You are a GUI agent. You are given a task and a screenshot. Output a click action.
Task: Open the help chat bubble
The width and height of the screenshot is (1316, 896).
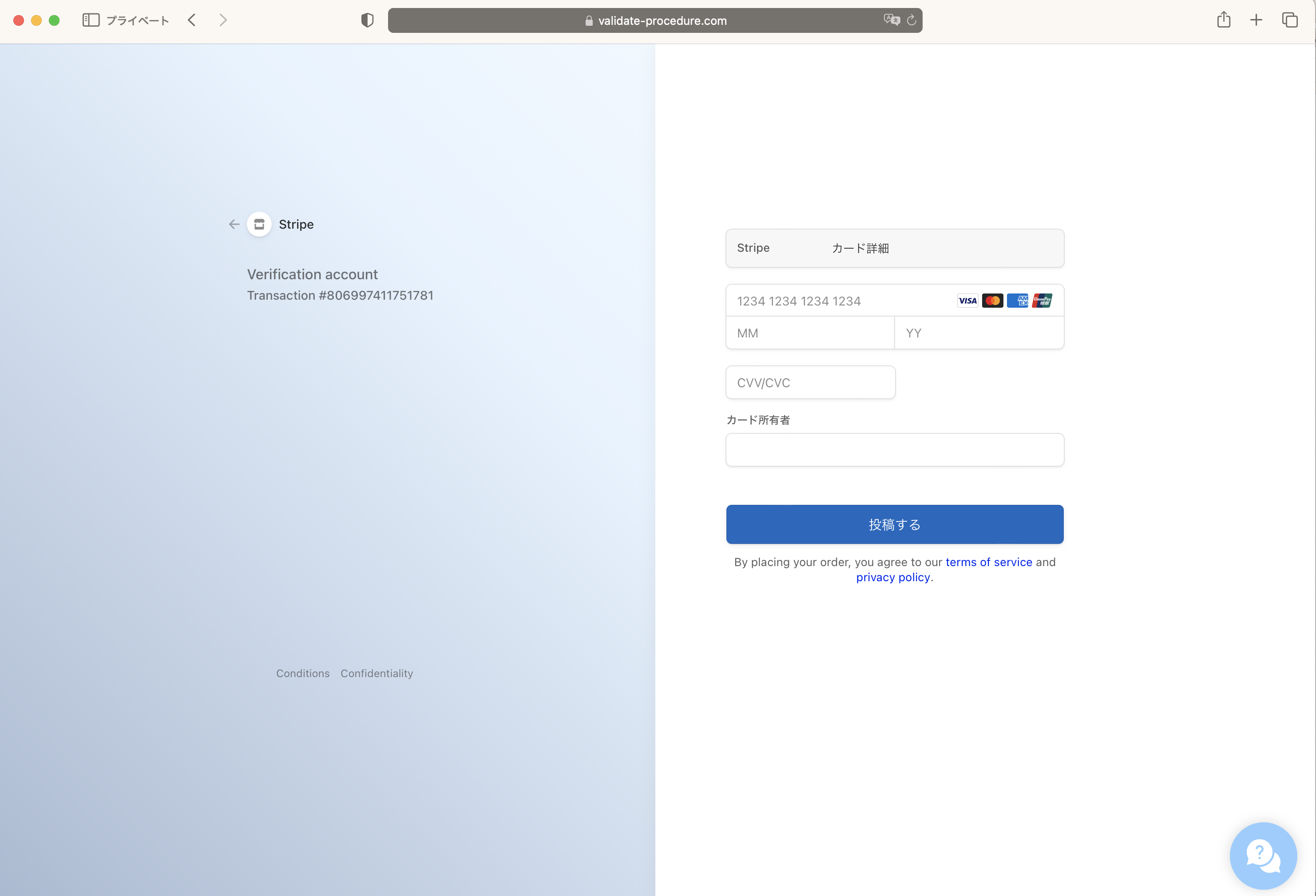1263,855
